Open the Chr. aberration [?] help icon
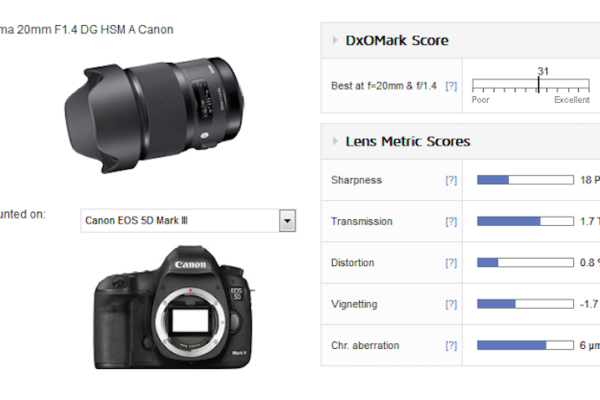 451,346
